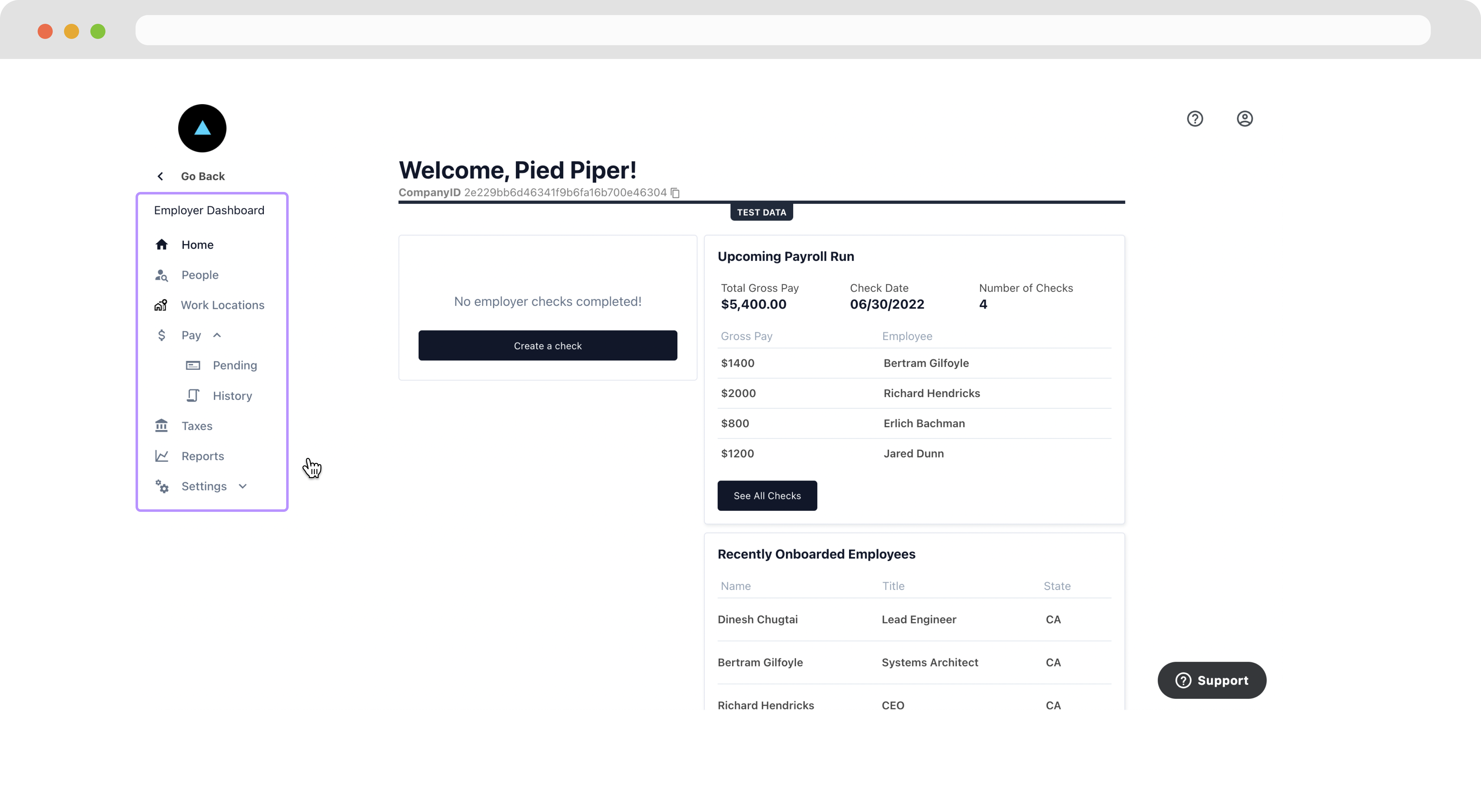This screenshot has width=1481, height=812.
Task: Click the People search icon
Action: pos(162,275)
